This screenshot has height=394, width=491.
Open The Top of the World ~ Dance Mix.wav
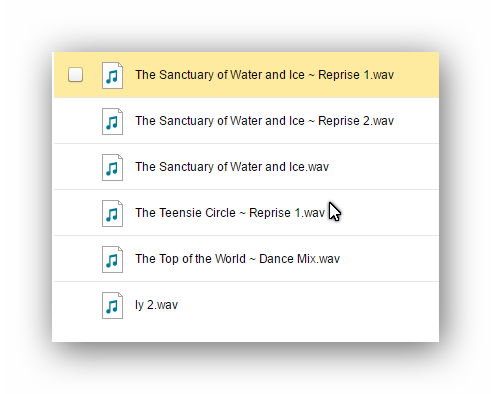tap(237, 259)
